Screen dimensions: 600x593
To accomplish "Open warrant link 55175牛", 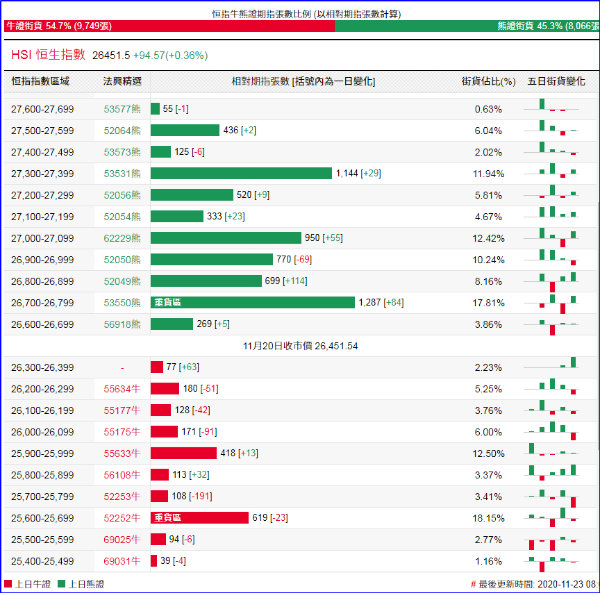I will click(122, 432).
